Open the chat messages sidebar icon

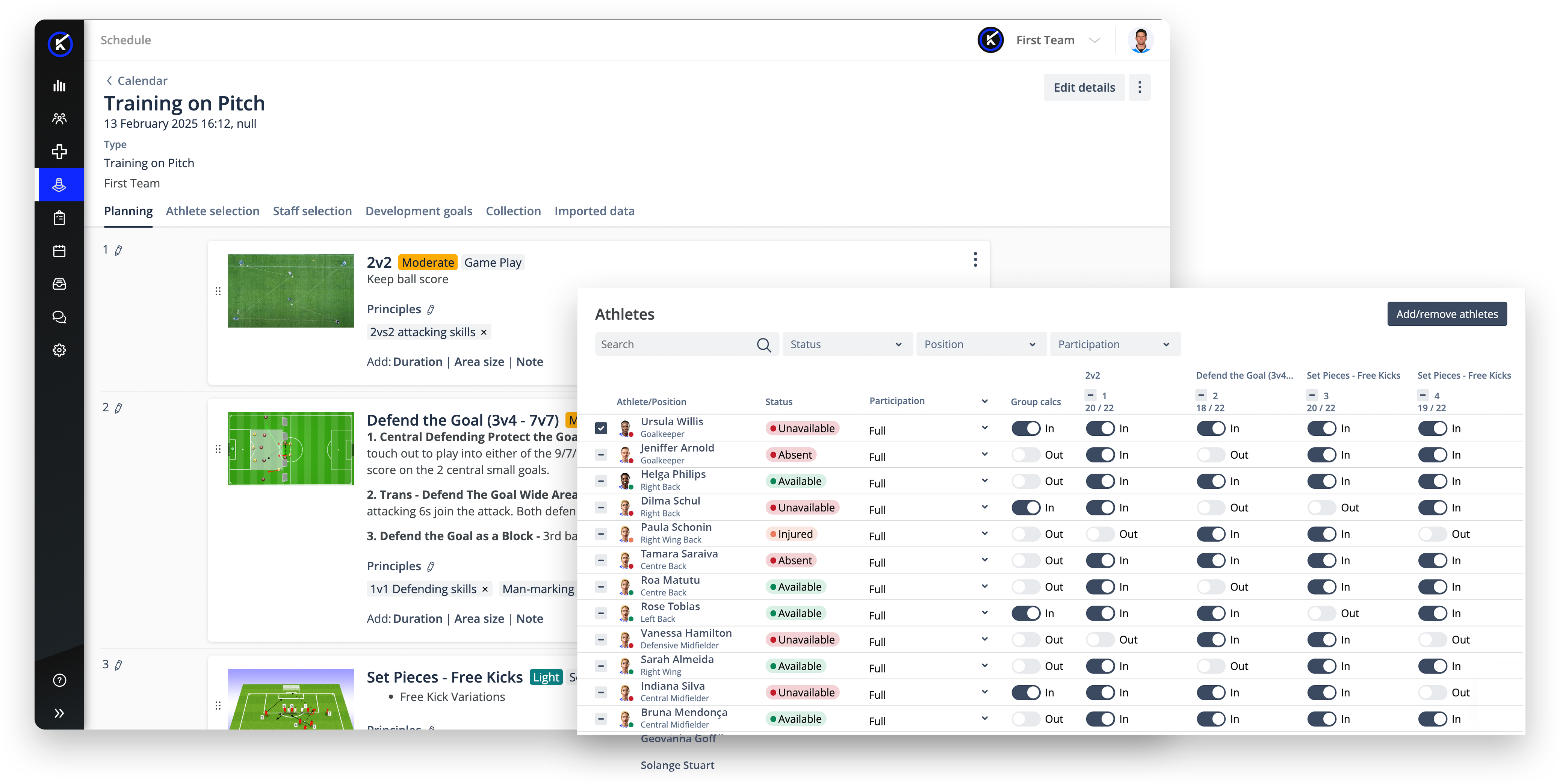click(59, 317)
